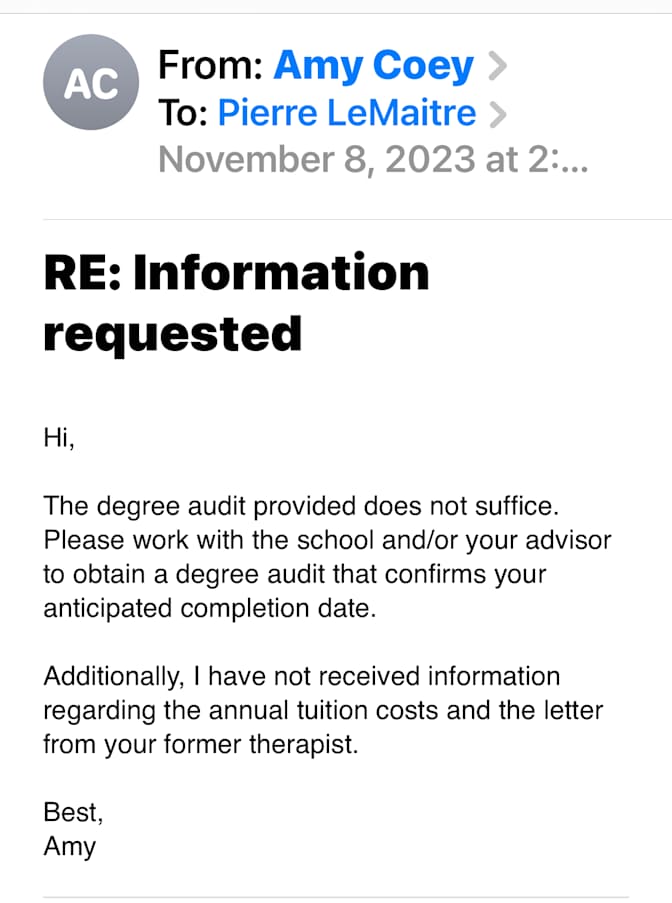Select the To: label

pos(183,112)
